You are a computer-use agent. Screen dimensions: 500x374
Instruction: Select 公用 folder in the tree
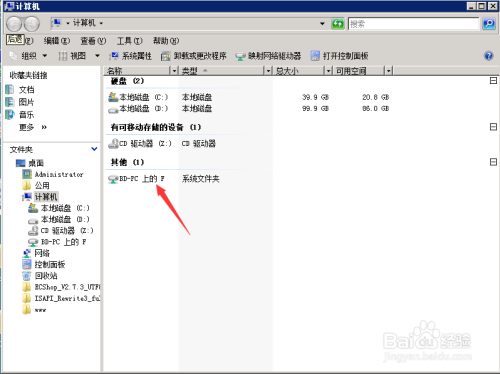(36, 185)
